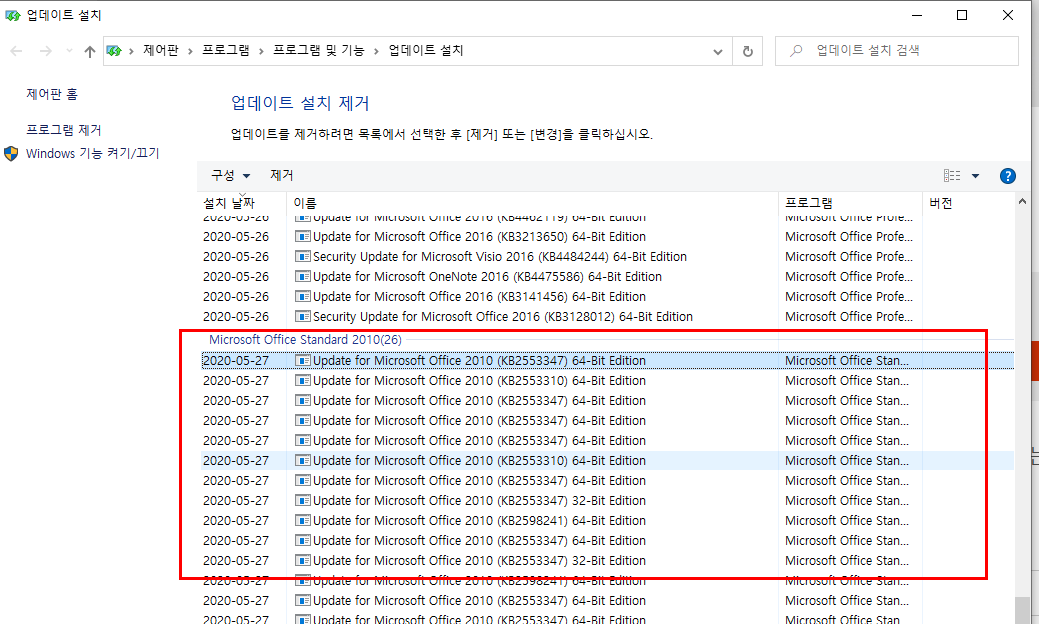
Task: Go to 프로그램 및 기능 in the breadcrumb
Action: pos(319,50)
